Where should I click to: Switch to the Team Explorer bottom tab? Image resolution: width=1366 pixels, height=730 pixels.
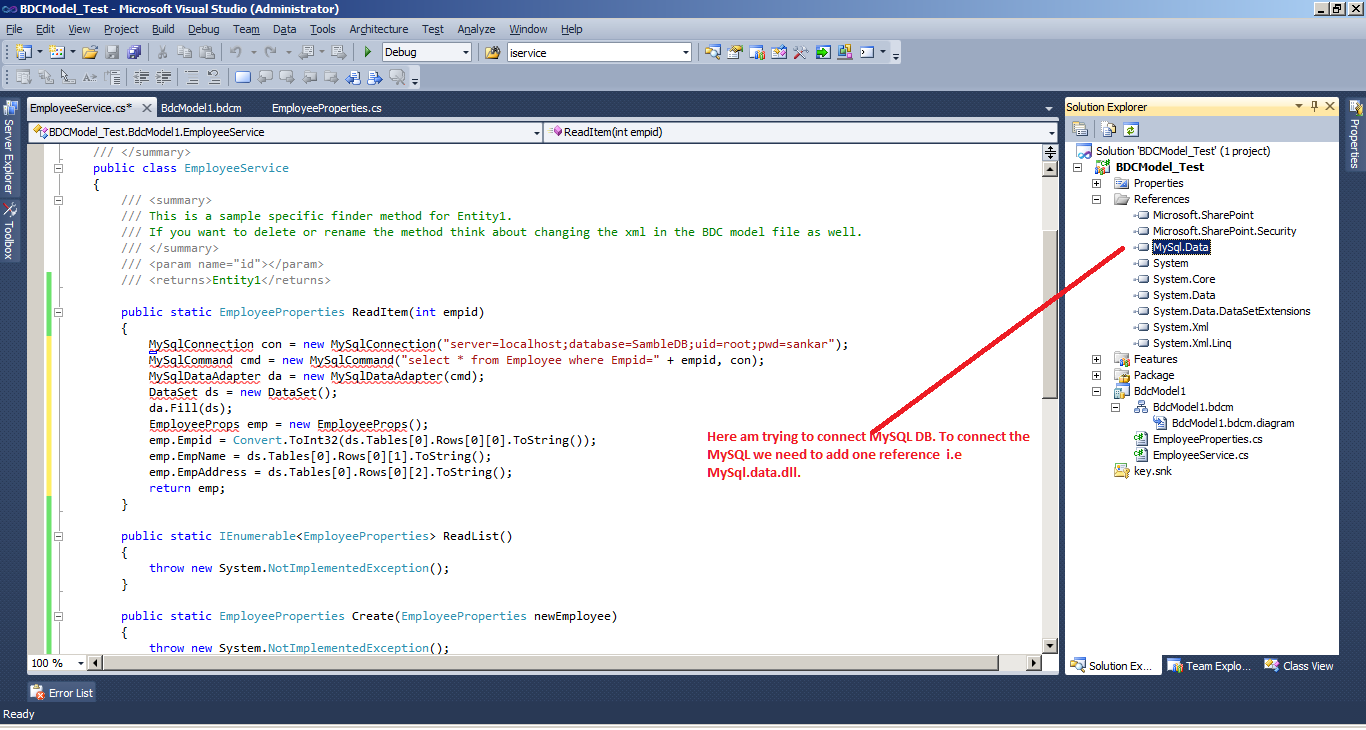tap(1207, 666)
